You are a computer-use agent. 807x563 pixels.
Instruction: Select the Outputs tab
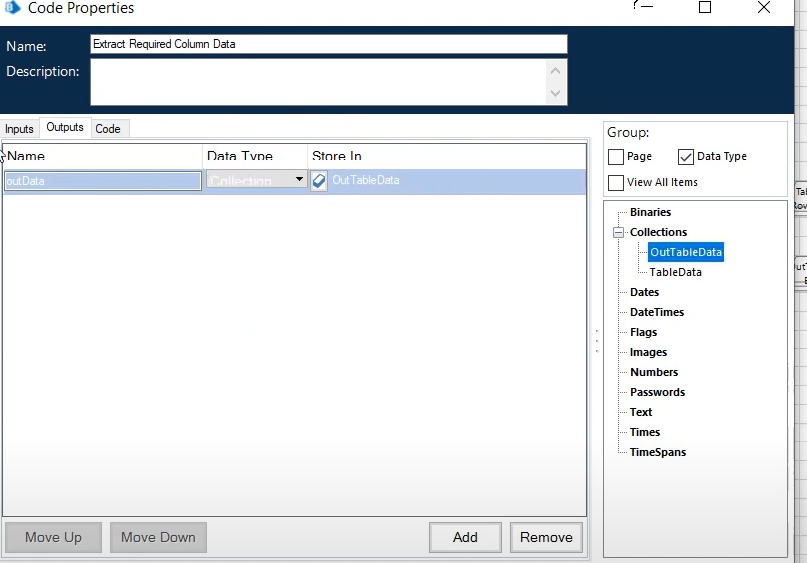click(65, 127)
